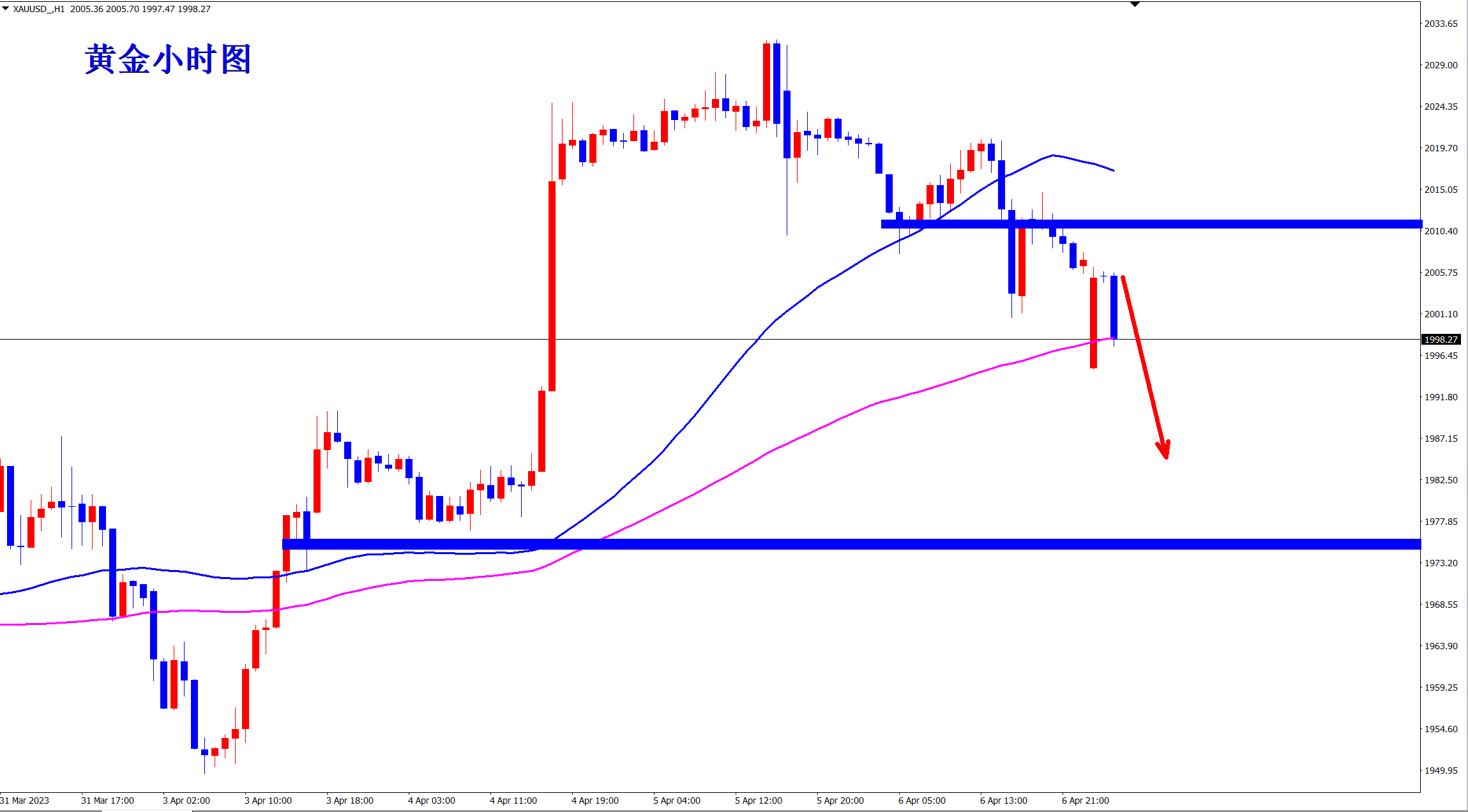Click the XAUUSD_H1 symbol label
Viewport: 1468px width, 812px height.
click(39, 9)
